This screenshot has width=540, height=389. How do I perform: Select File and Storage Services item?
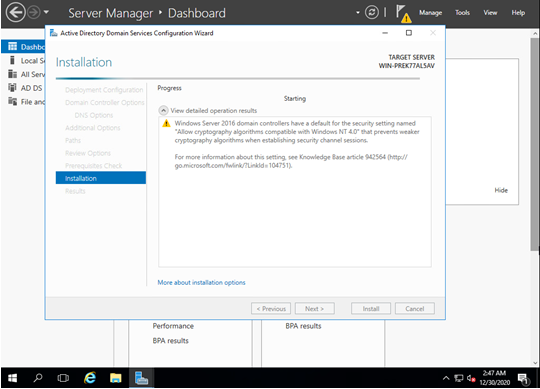click(x=23, y=102)
